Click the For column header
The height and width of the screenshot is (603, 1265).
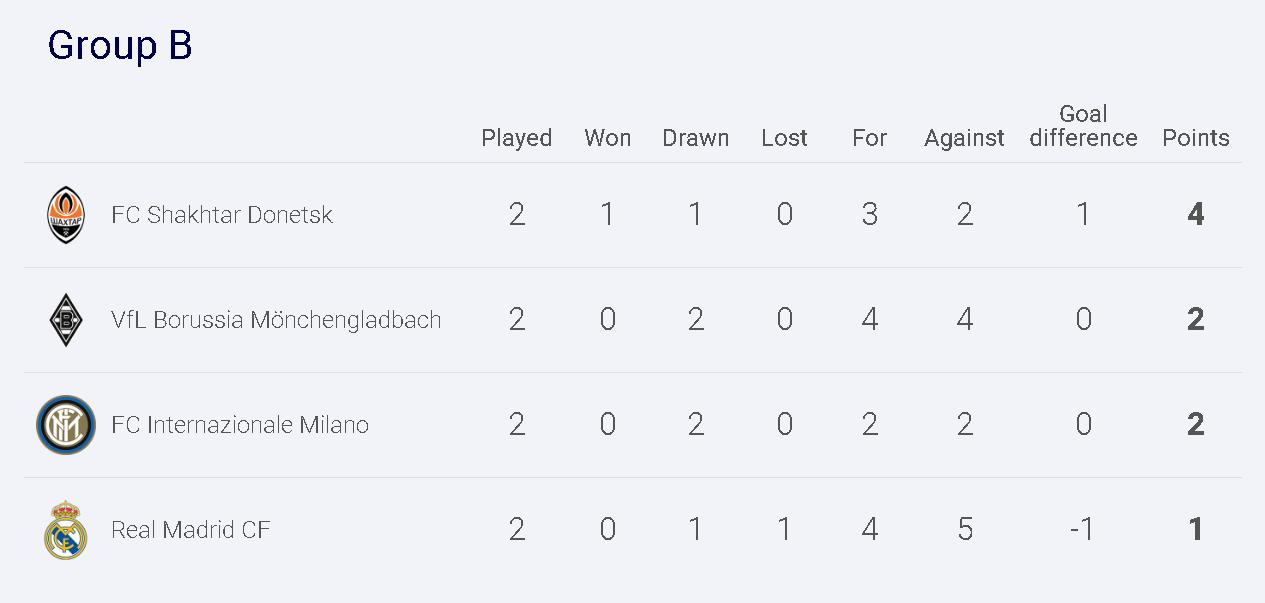point(870,138)
